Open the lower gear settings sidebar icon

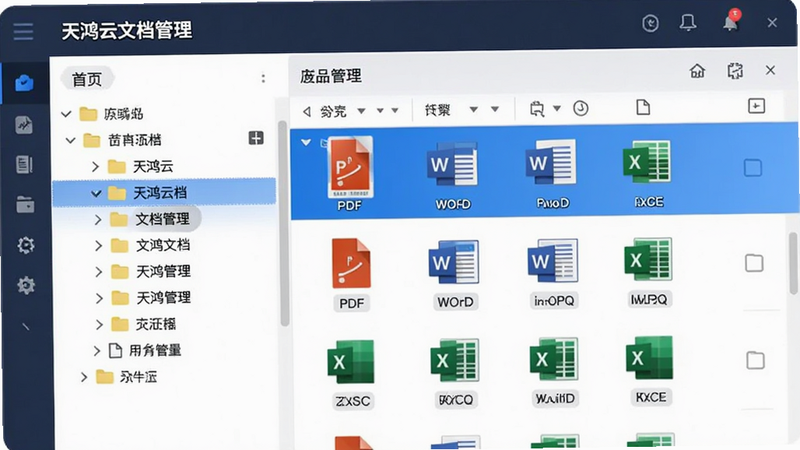tap(26, 285)
